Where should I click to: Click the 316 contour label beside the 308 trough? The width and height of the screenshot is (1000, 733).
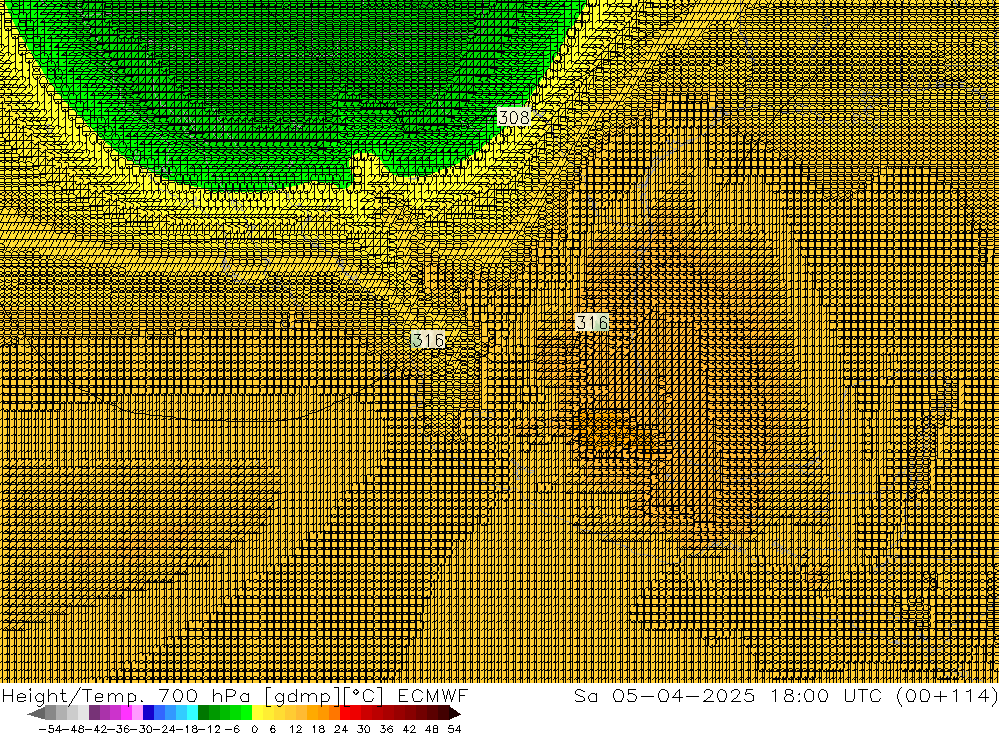tap(428, 340)
